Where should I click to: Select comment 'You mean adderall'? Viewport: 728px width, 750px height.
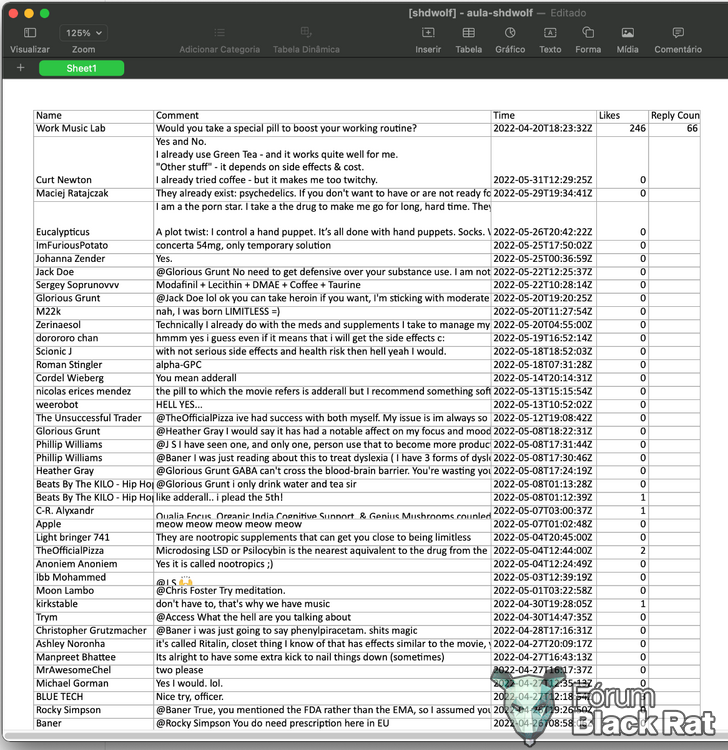point(322,379)
